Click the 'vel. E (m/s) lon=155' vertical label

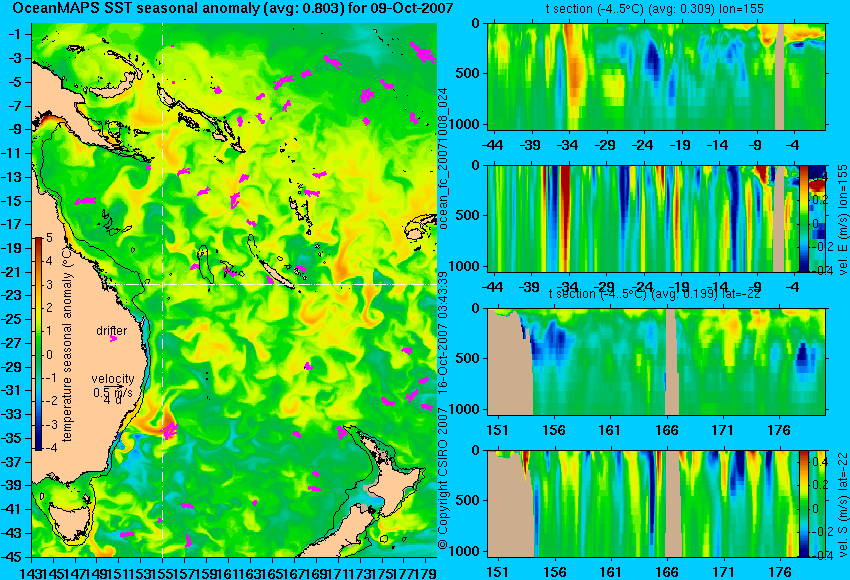(842, 220)
